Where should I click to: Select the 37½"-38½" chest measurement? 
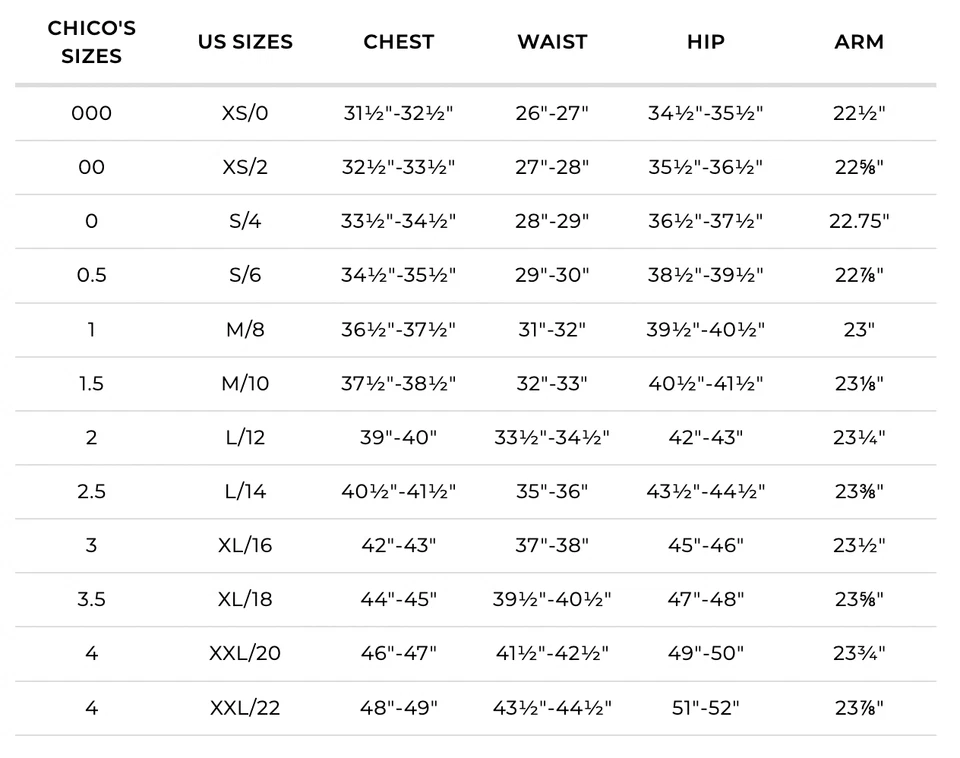399,383
